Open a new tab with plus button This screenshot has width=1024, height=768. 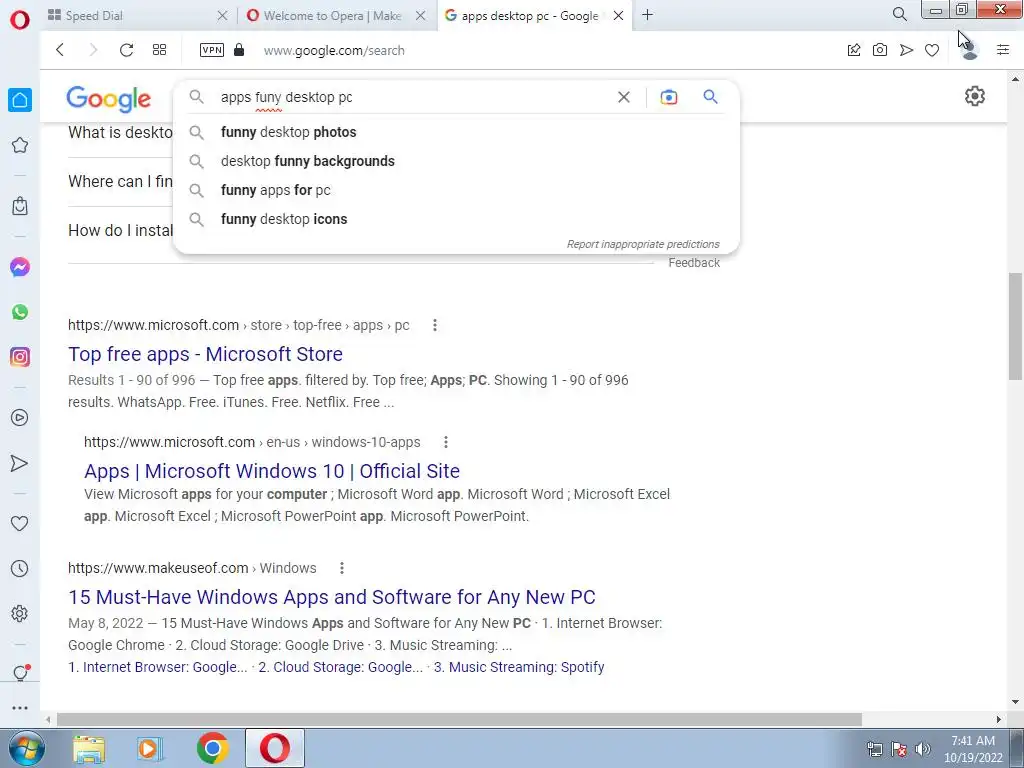[647, 14]
